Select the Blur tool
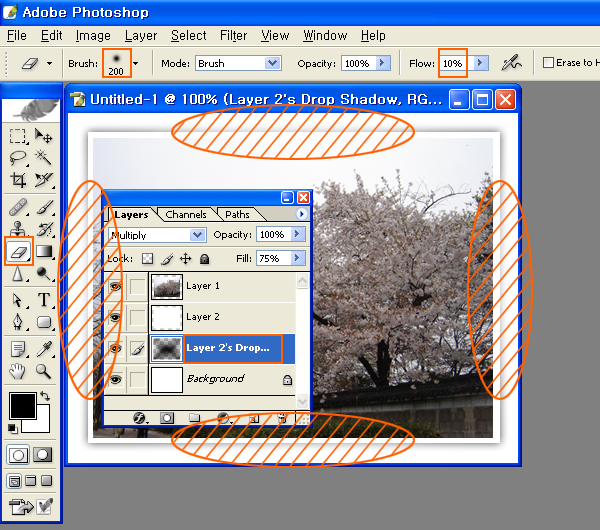This screenshot has width=600, height=530. (18, 274)
